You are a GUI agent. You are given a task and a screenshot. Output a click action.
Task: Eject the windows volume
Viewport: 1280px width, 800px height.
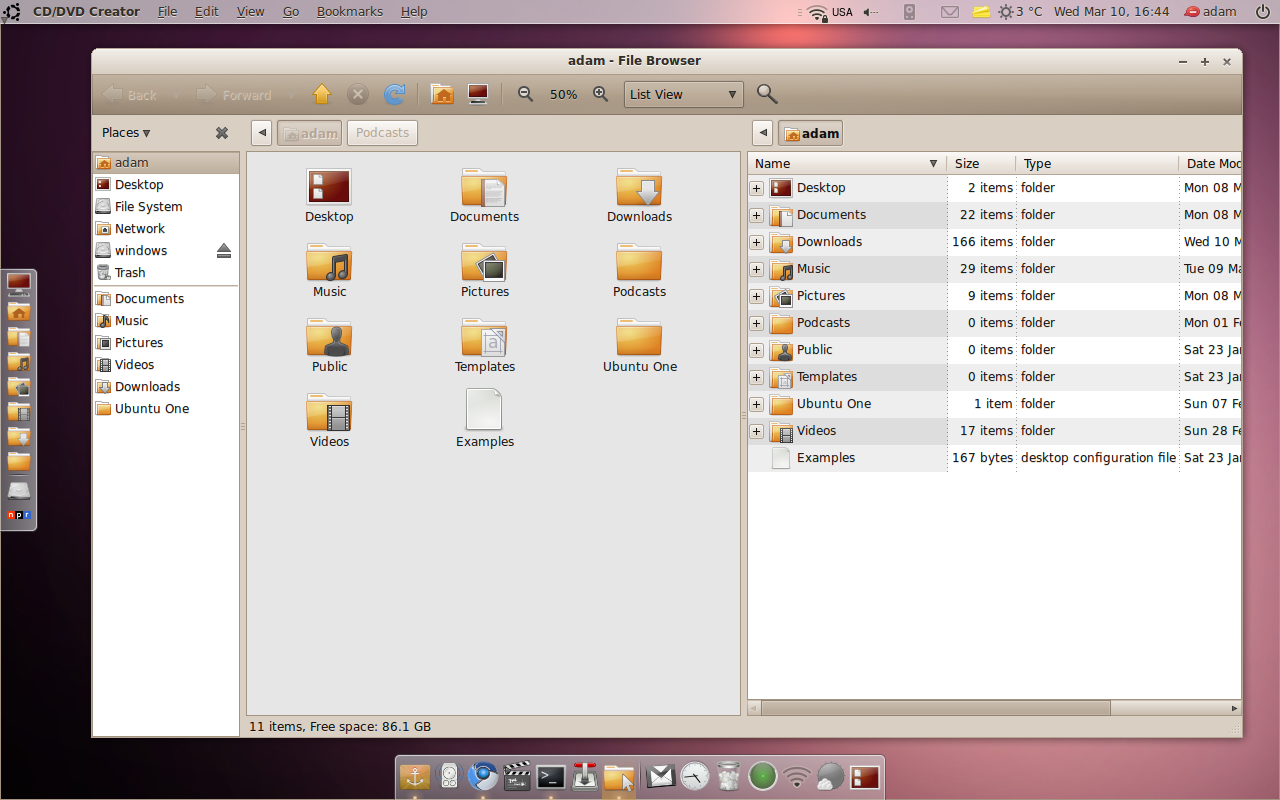tap(224, 250)
